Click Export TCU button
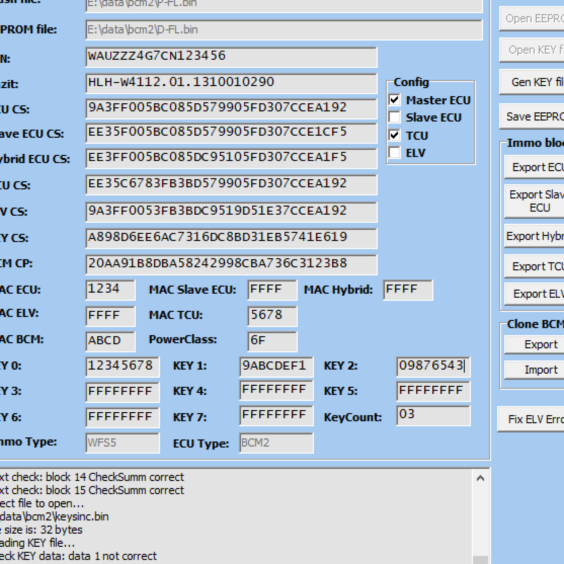Screen dimensions: 564x564 tap(534, 266)
